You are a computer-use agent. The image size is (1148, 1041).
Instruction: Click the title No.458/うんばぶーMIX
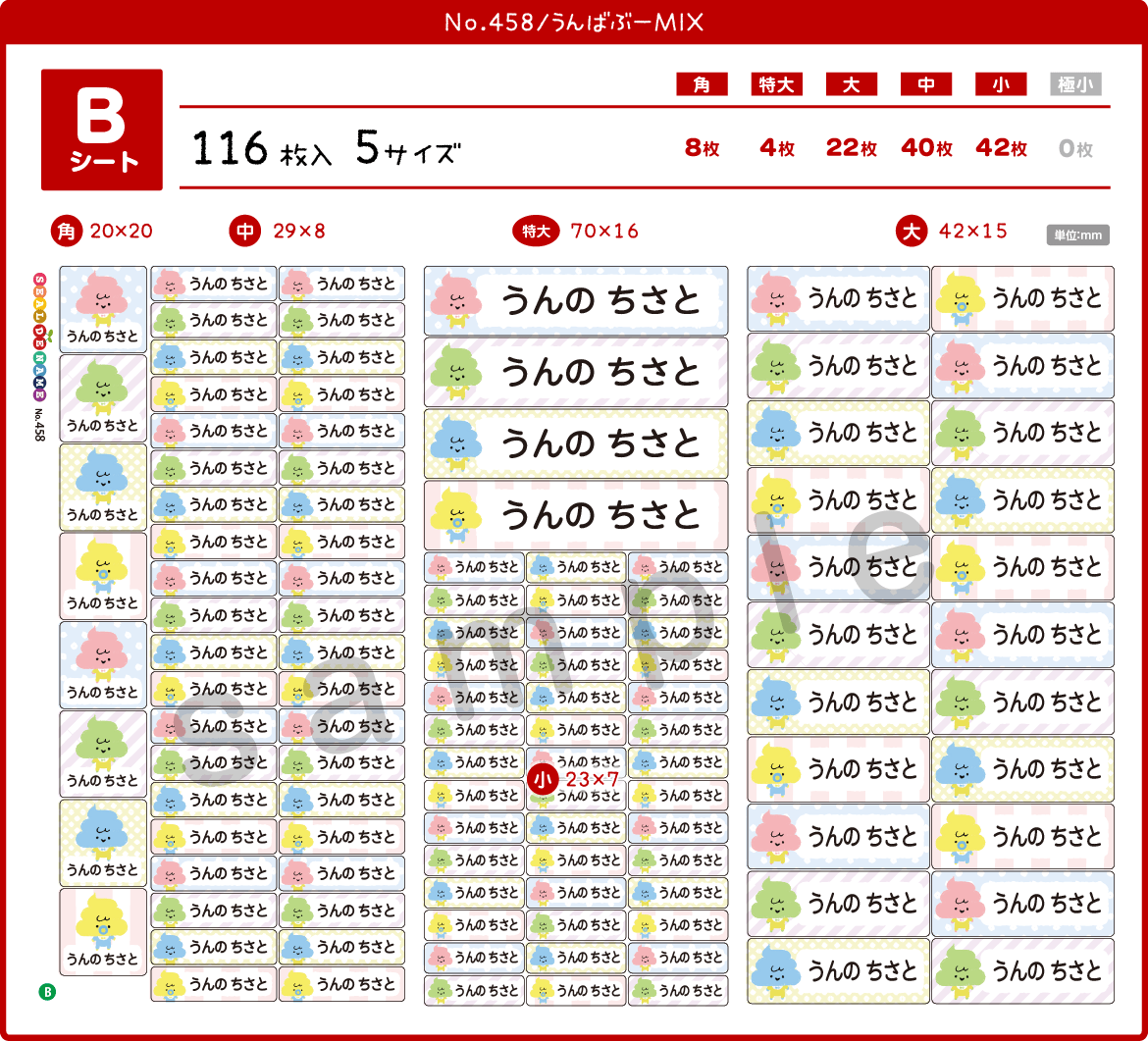pos(574,23)
